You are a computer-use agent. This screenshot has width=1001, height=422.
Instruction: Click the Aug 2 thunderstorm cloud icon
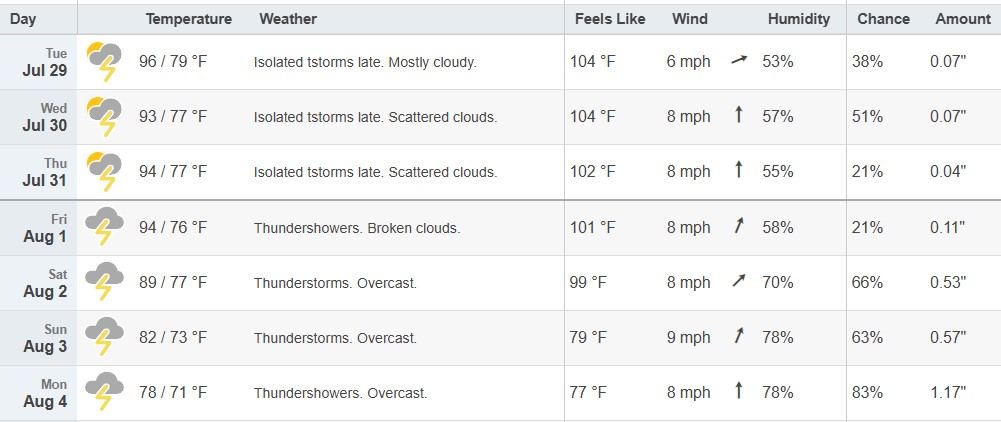[x=104, y=282]
